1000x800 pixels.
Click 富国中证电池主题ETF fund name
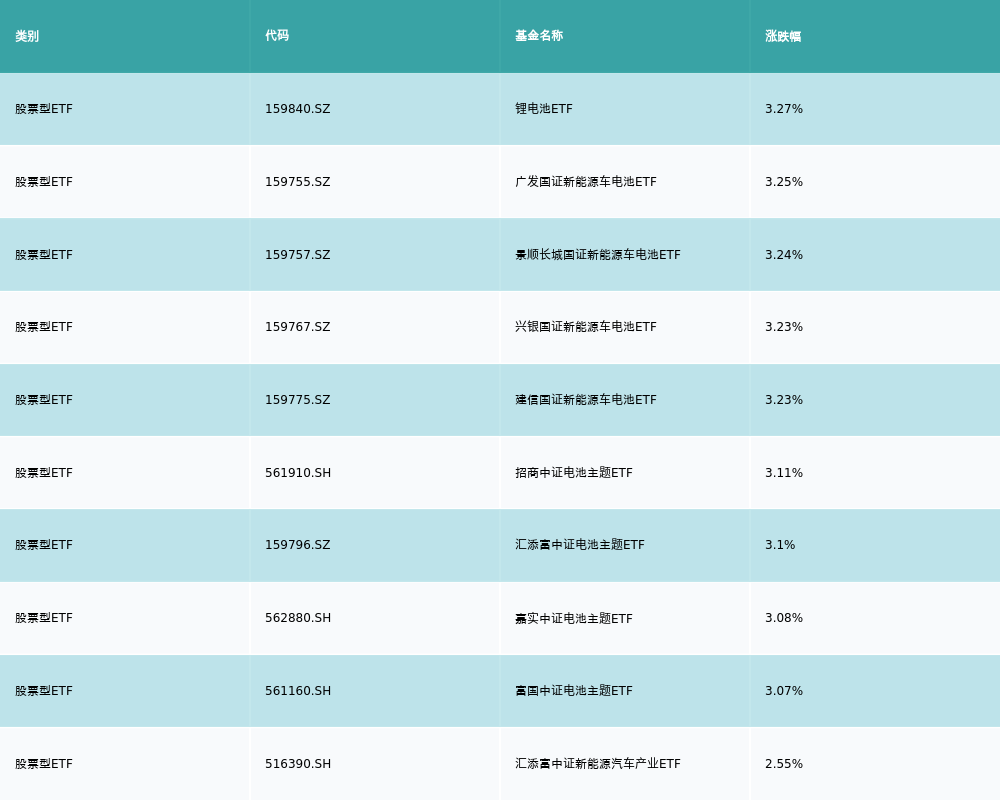pos(574,691)
